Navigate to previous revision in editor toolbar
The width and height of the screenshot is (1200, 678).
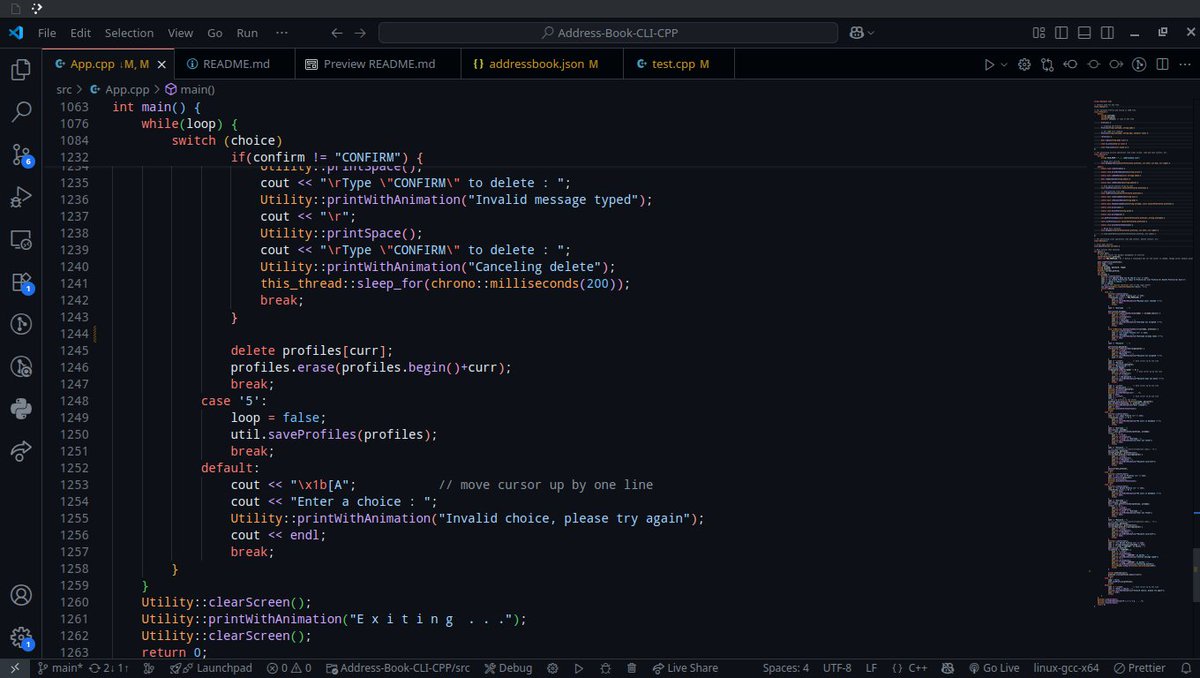pos(1070,64)
